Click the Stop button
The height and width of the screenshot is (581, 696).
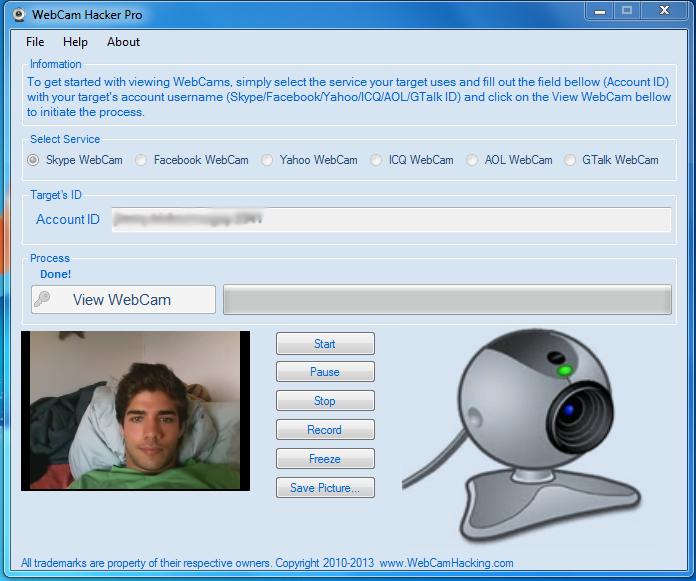(x=325, y=401)
